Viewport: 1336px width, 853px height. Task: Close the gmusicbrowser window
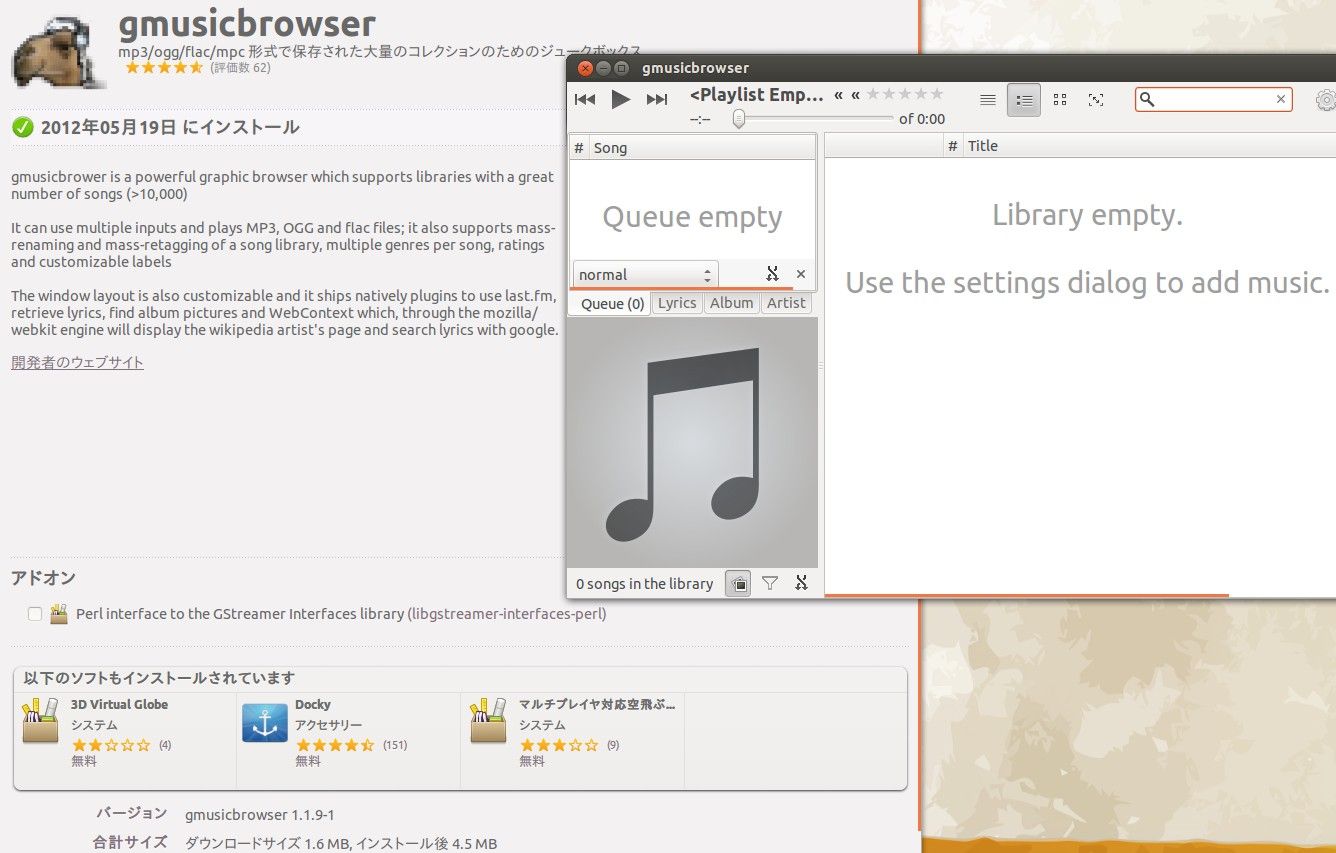(586, 68)
